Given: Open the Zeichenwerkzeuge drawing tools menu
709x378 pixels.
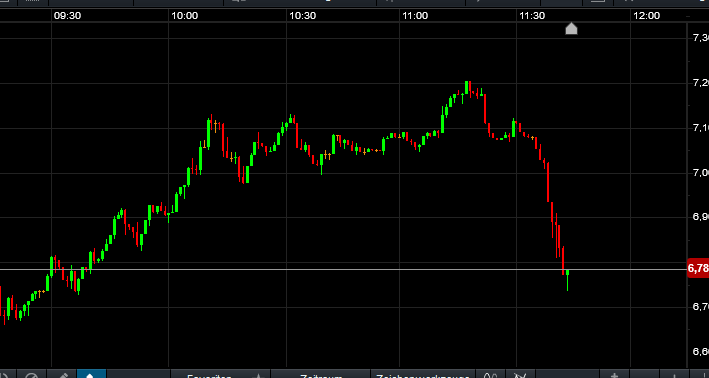Looking at the screenshot, I should pos(422,375).
